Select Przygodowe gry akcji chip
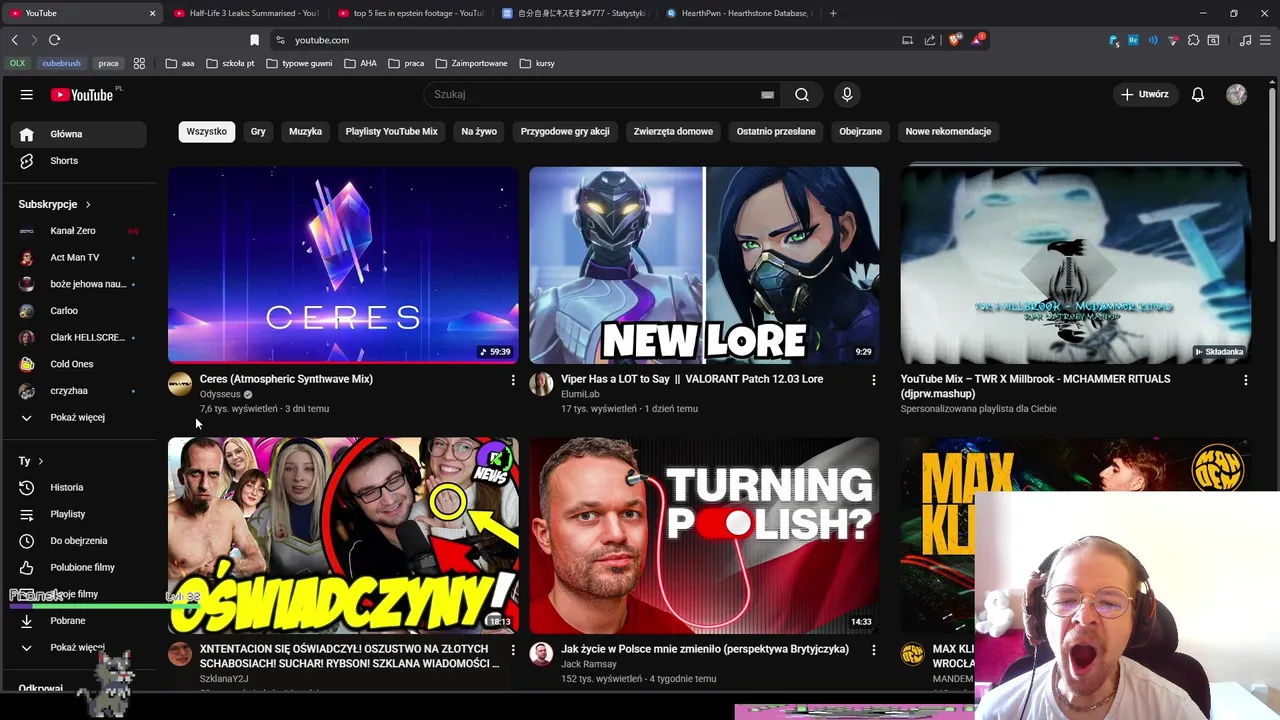The image size is (1280, 720). point(565,132)
